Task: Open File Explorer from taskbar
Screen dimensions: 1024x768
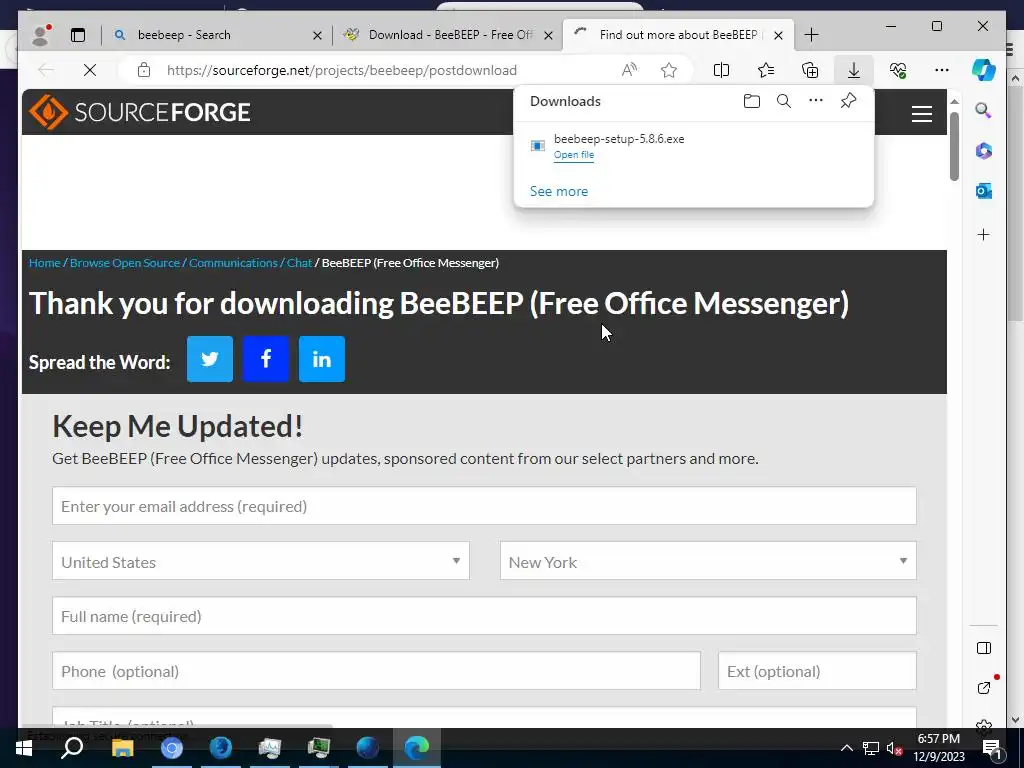Action: pos(123,748)
